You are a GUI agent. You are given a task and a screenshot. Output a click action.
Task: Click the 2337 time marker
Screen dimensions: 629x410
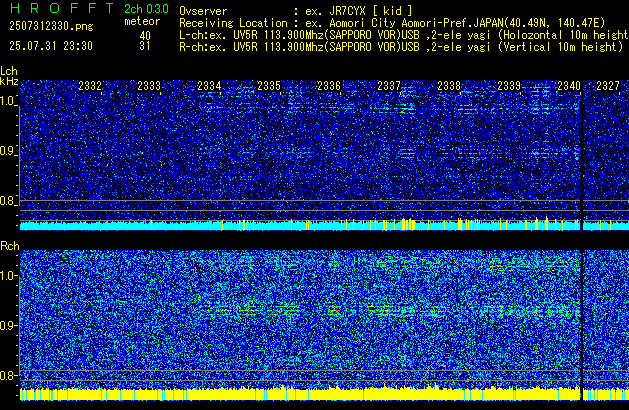click(389, 86)
